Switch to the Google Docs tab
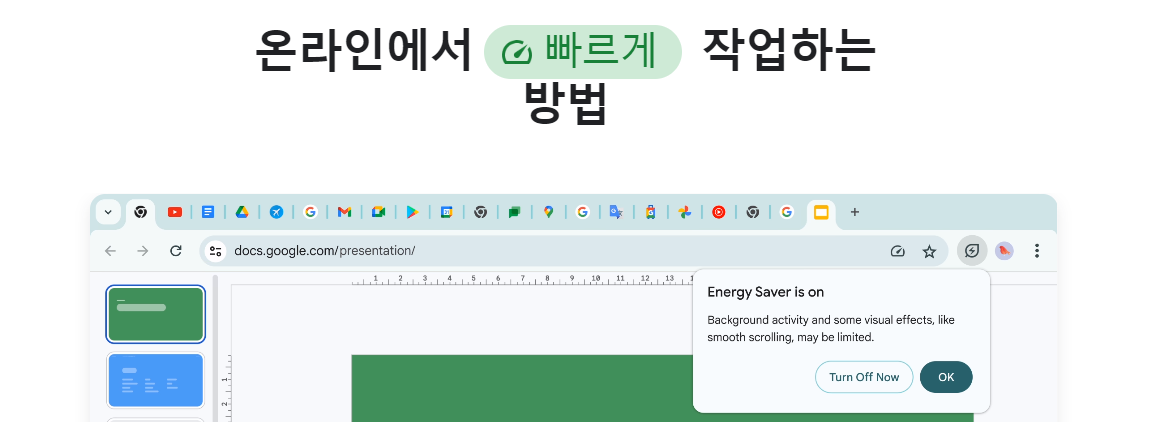Screen dimensions: 1154x422 click(208, 212)
